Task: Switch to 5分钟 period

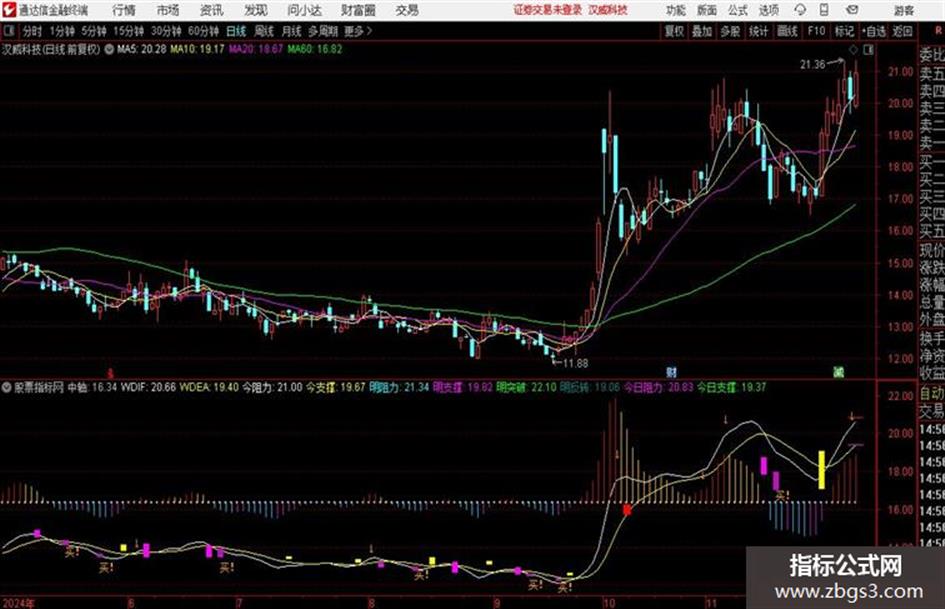Action: pyautogui.click(x=94, y=31)
